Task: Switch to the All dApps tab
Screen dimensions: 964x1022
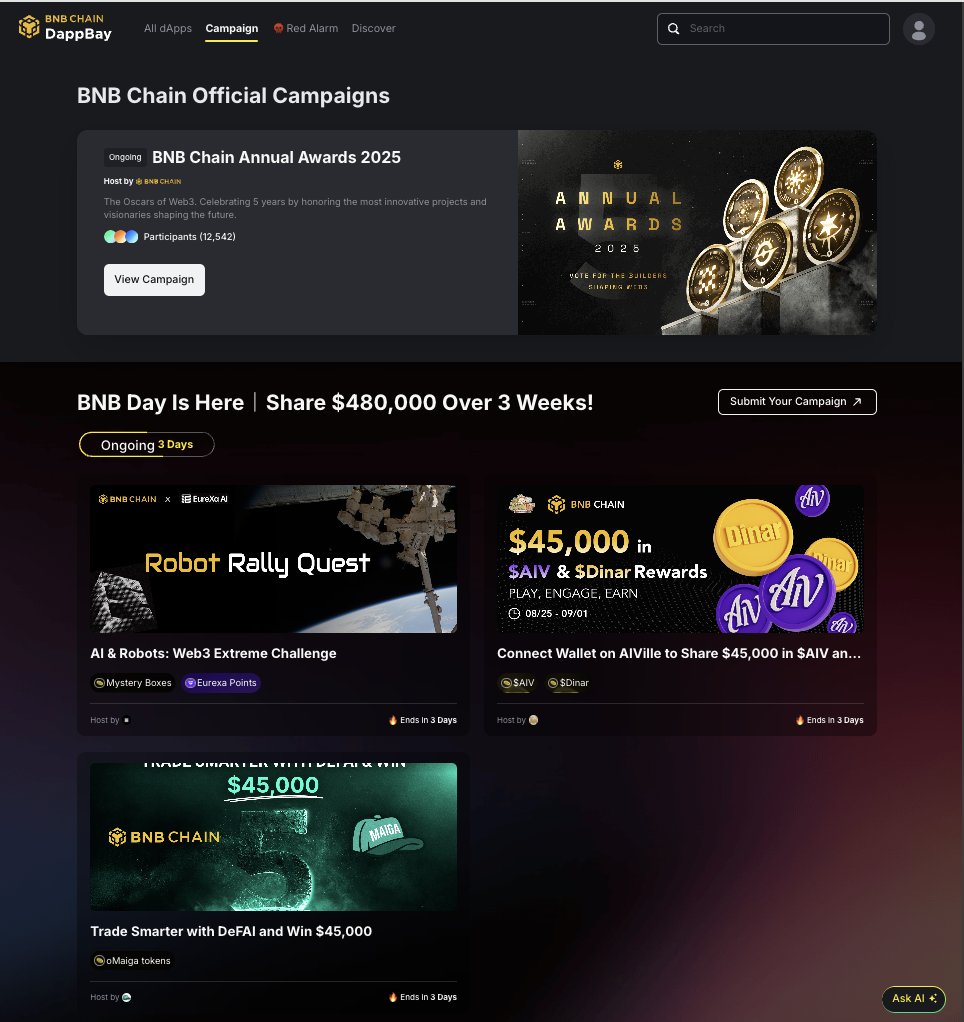Action: (x=168, y=28)
